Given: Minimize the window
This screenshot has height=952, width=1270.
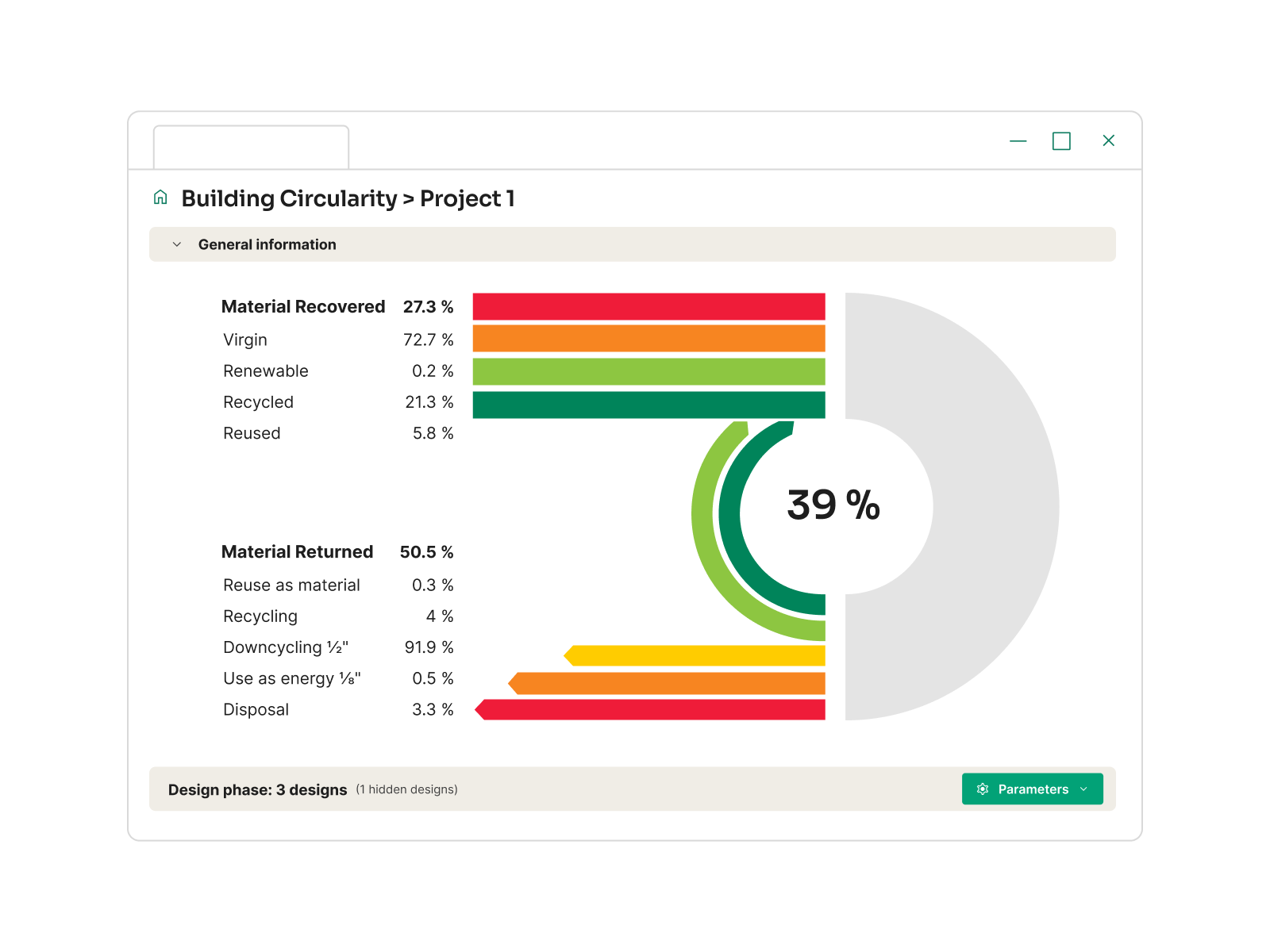Looking at the screenshot, I should point(1018,141).
